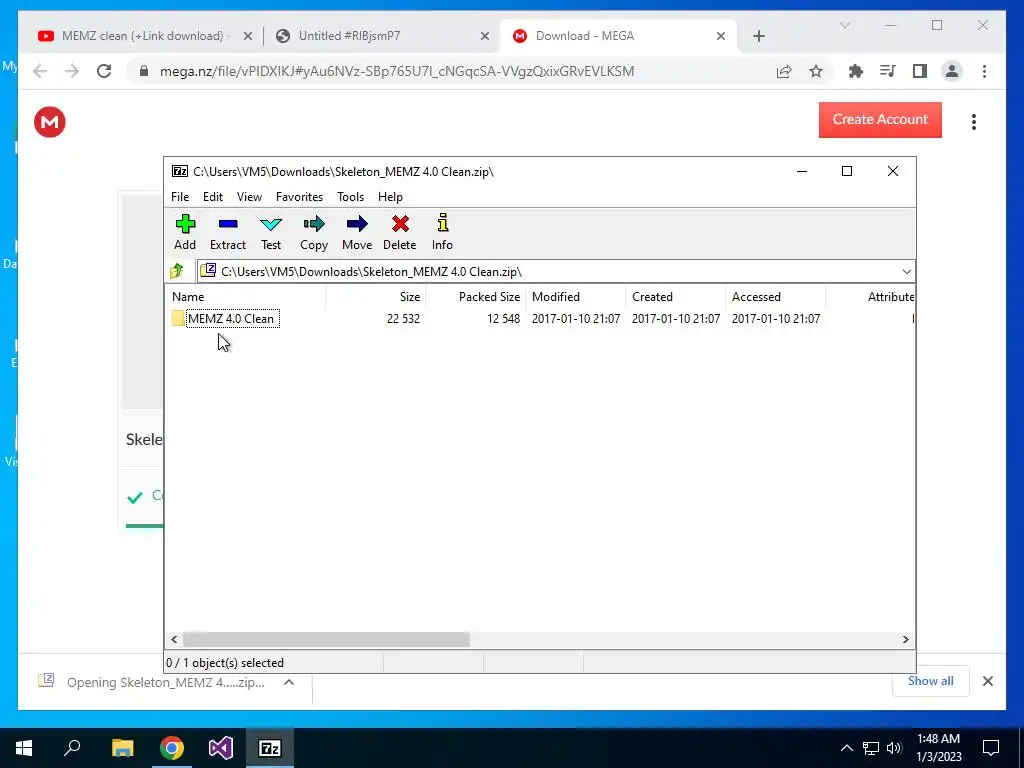Screen dimensions: 1024x768
Task: Click Create Account button
Action: tap(880, 120)
